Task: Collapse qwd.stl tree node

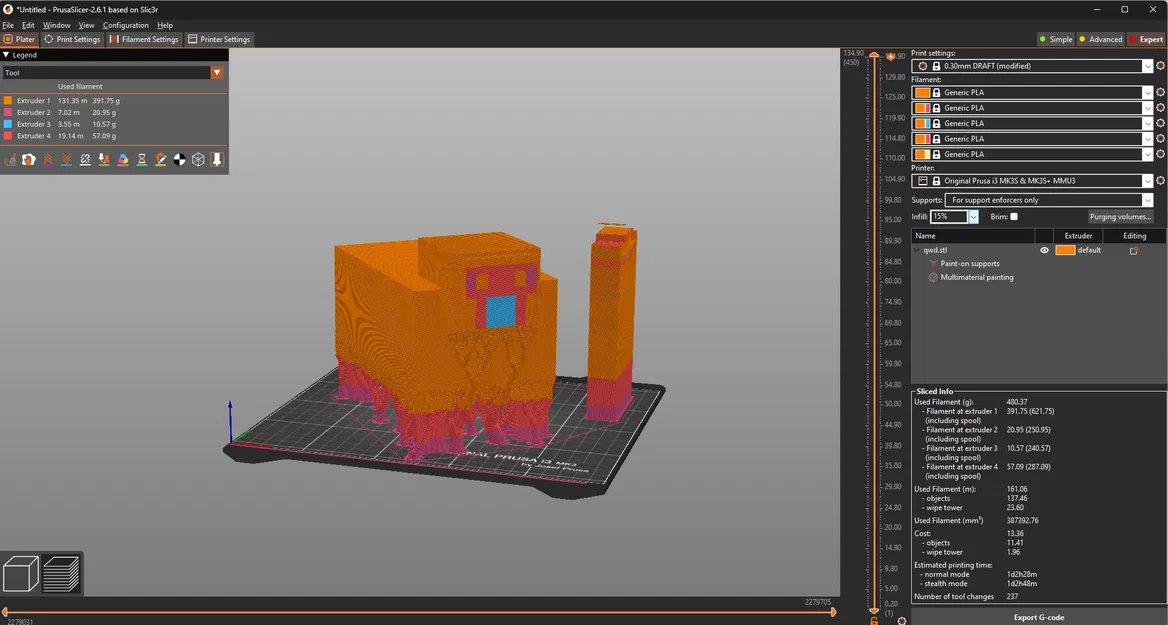Action: 917,250
